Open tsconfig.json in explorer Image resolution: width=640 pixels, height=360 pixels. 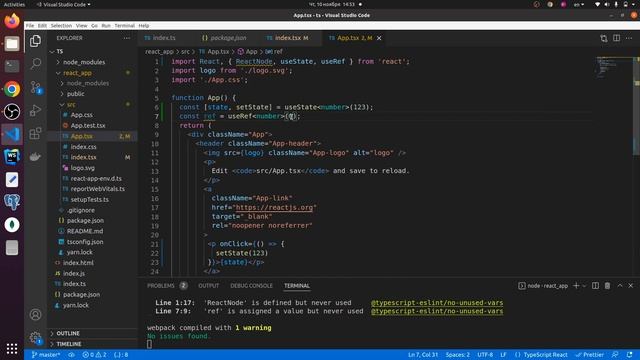point(85,242)
